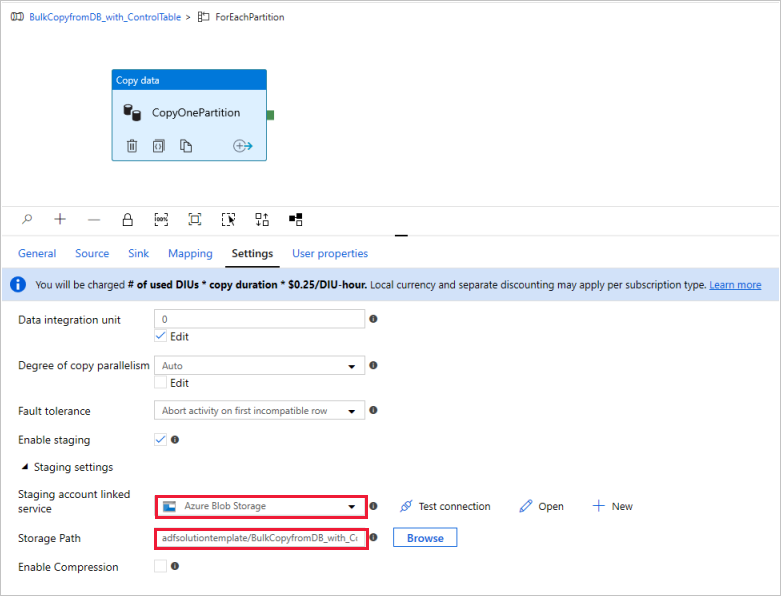The width and height of the screenshot is (781, 596).
Task: Show Enable Compression info tooltip
Action: pyautogui.click(x=175, y=566)
